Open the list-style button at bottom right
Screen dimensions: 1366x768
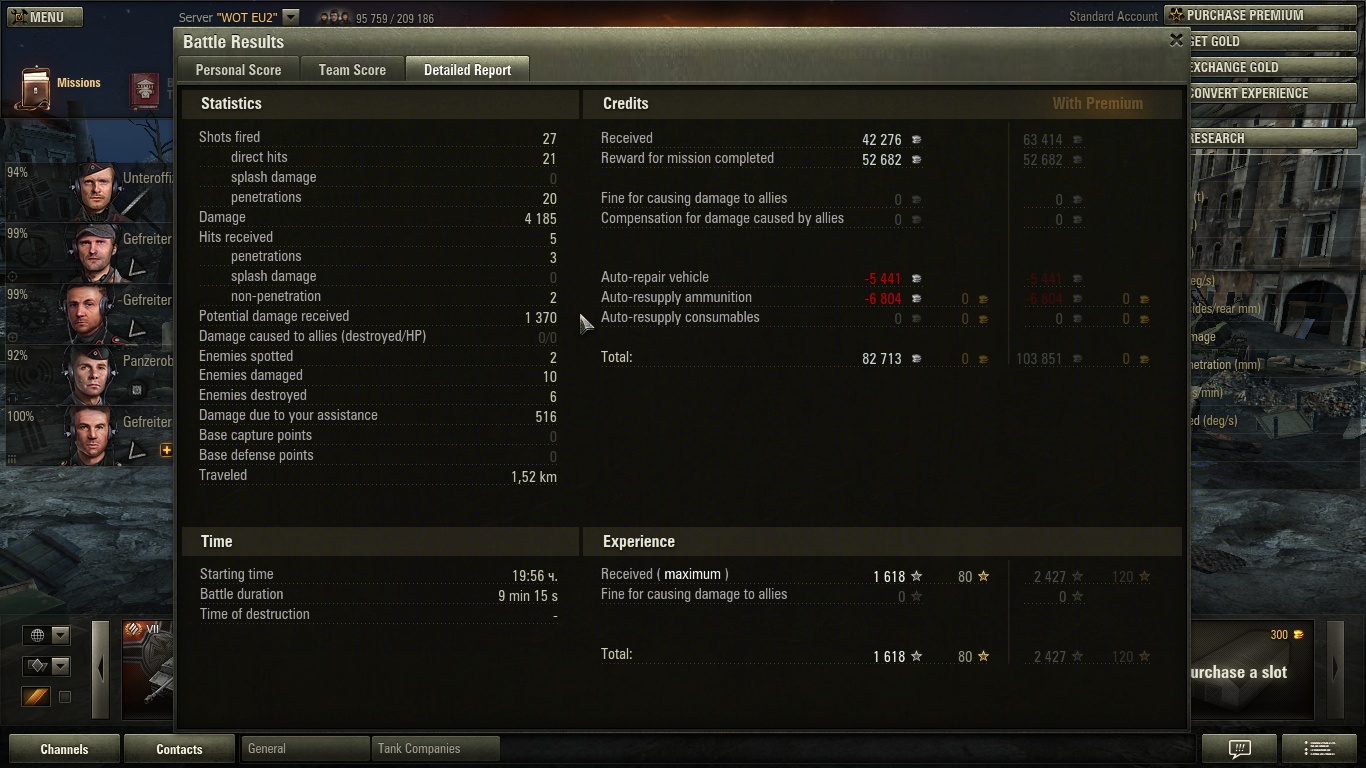point(1319,748)
